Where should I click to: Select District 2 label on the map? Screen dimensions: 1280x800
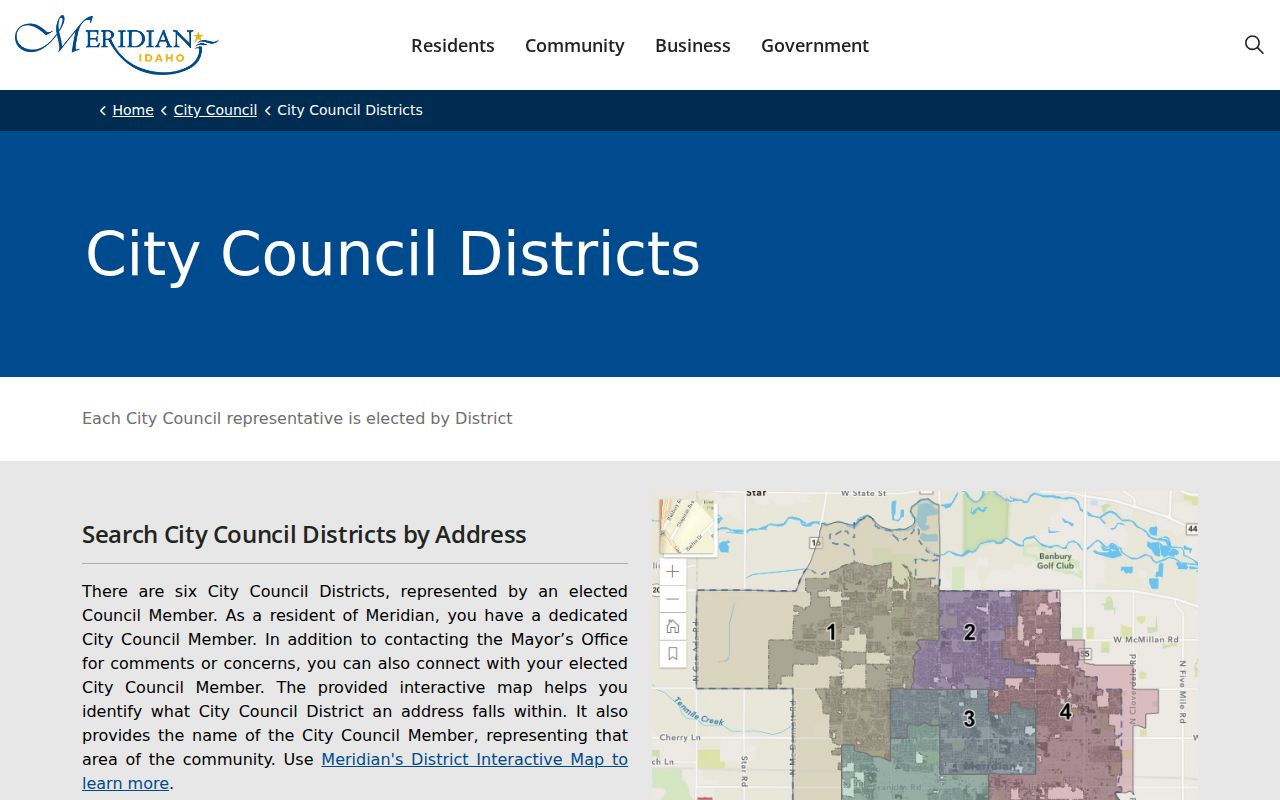coord(969,632)
